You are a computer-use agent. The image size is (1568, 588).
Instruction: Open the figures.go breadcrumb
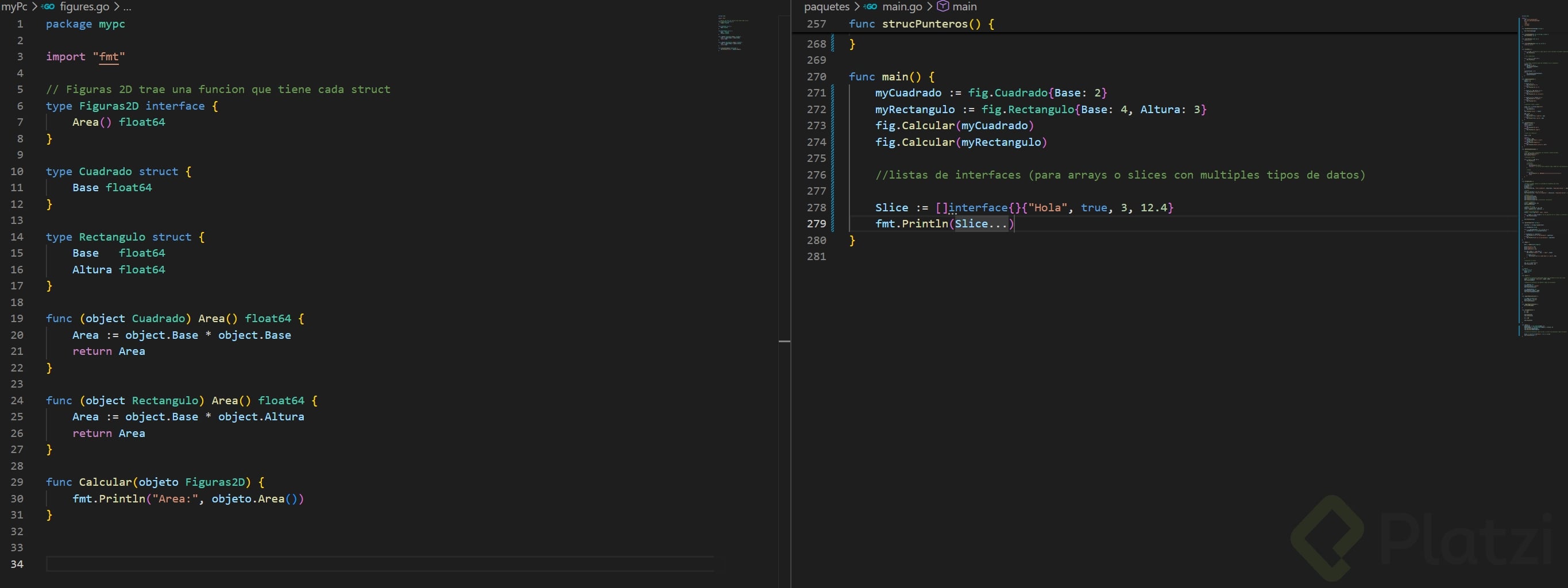(84, 7)
